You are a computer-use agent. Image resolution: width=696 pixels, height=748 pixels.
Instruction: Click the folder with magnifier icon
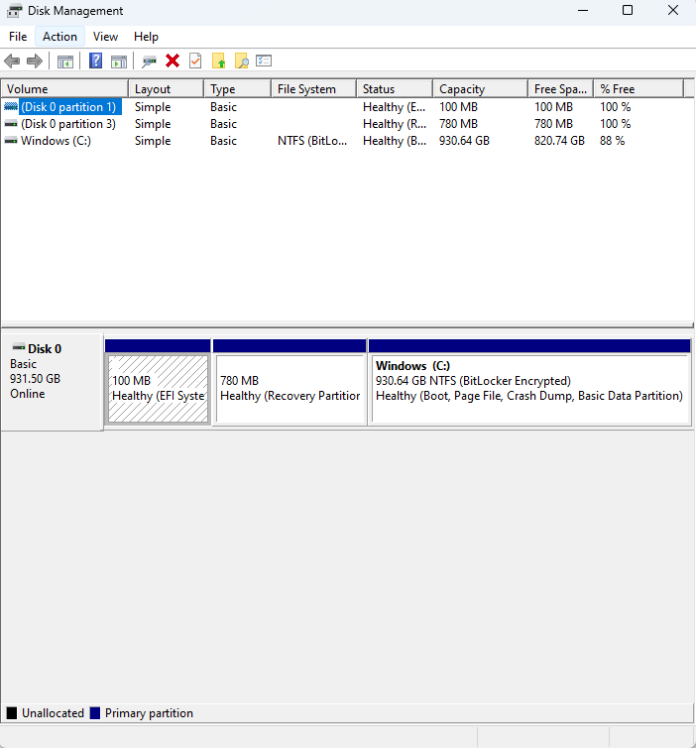(x=241, y=61)
